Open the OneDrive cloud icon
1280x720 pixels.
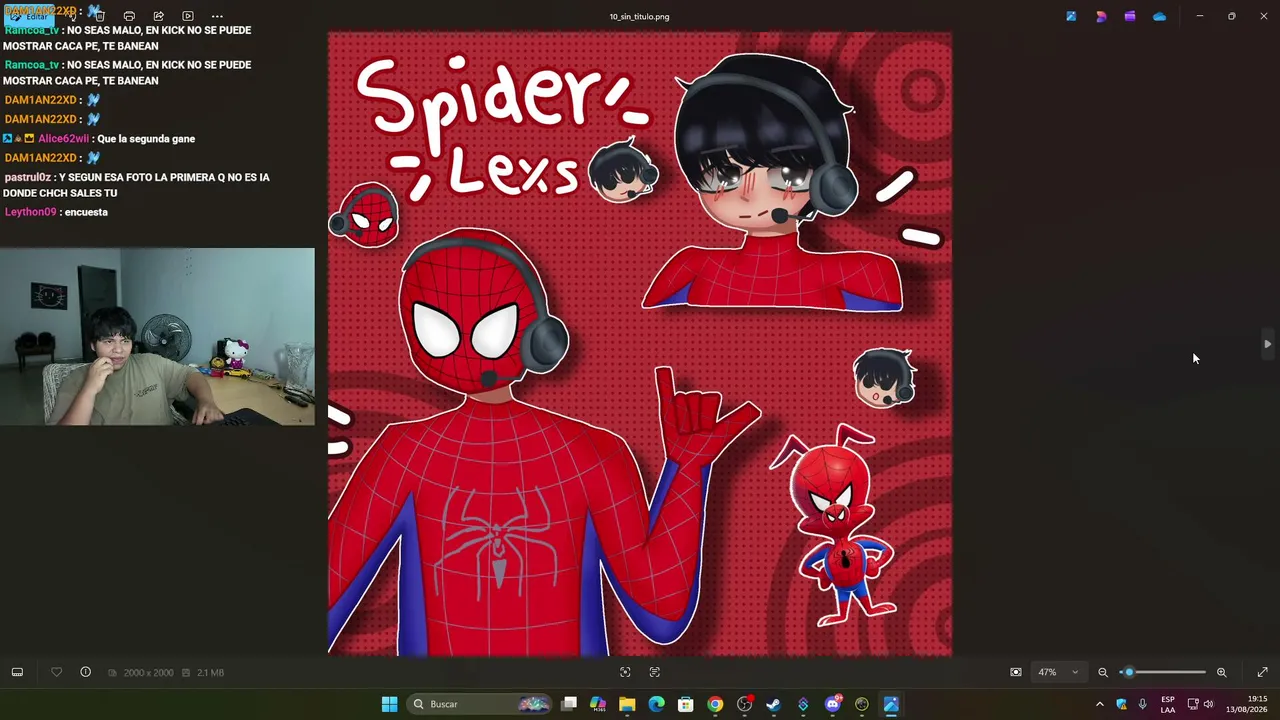1159,16
